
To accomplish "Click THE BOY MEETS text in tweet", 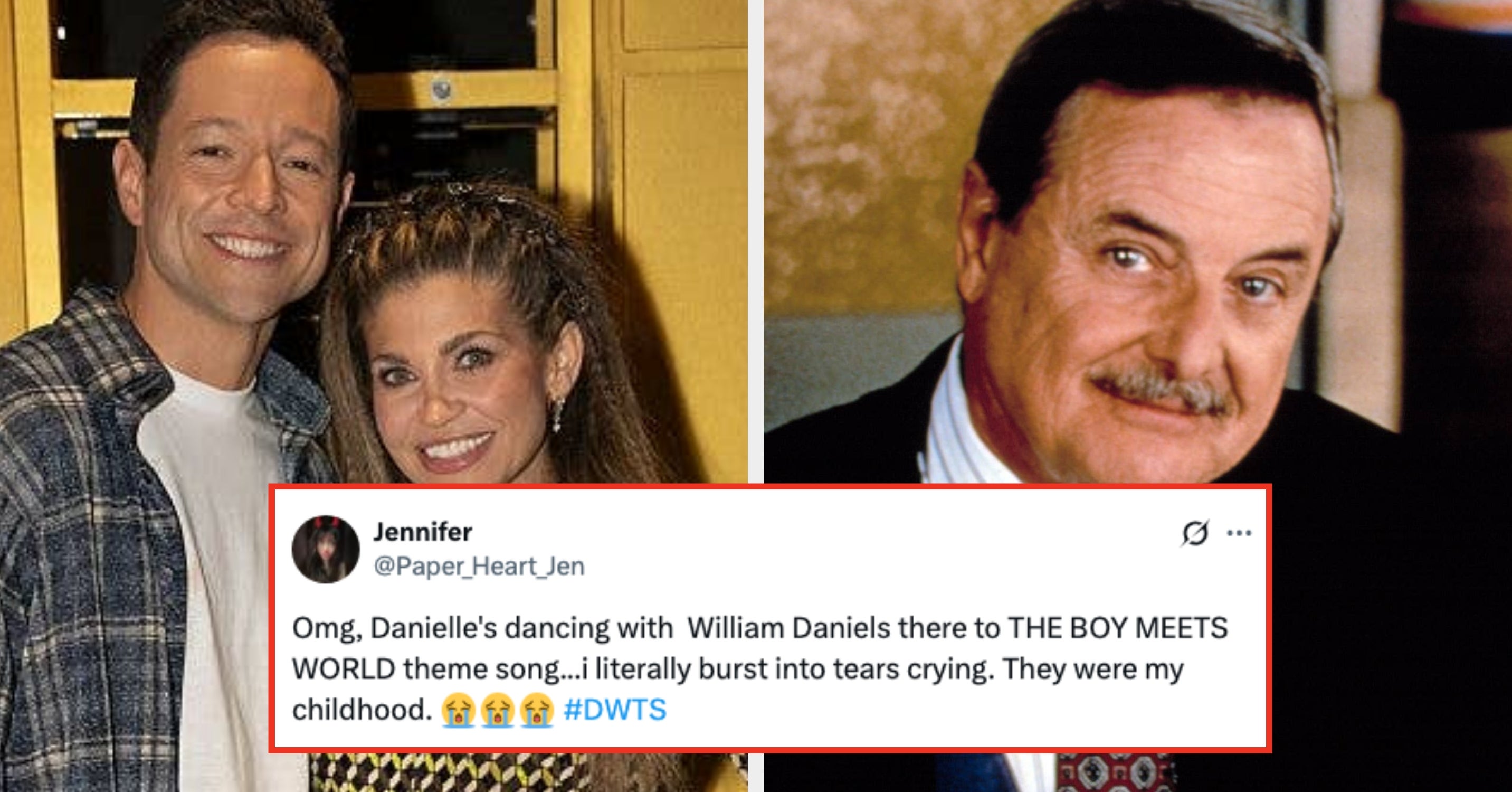I will point(1118,628).
